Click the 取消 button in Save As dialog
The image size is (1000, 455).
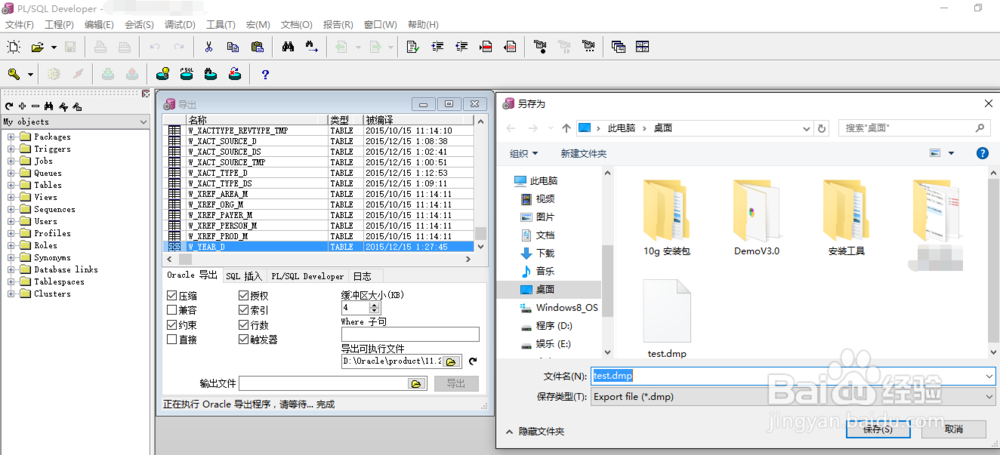(x=955, y=429)
